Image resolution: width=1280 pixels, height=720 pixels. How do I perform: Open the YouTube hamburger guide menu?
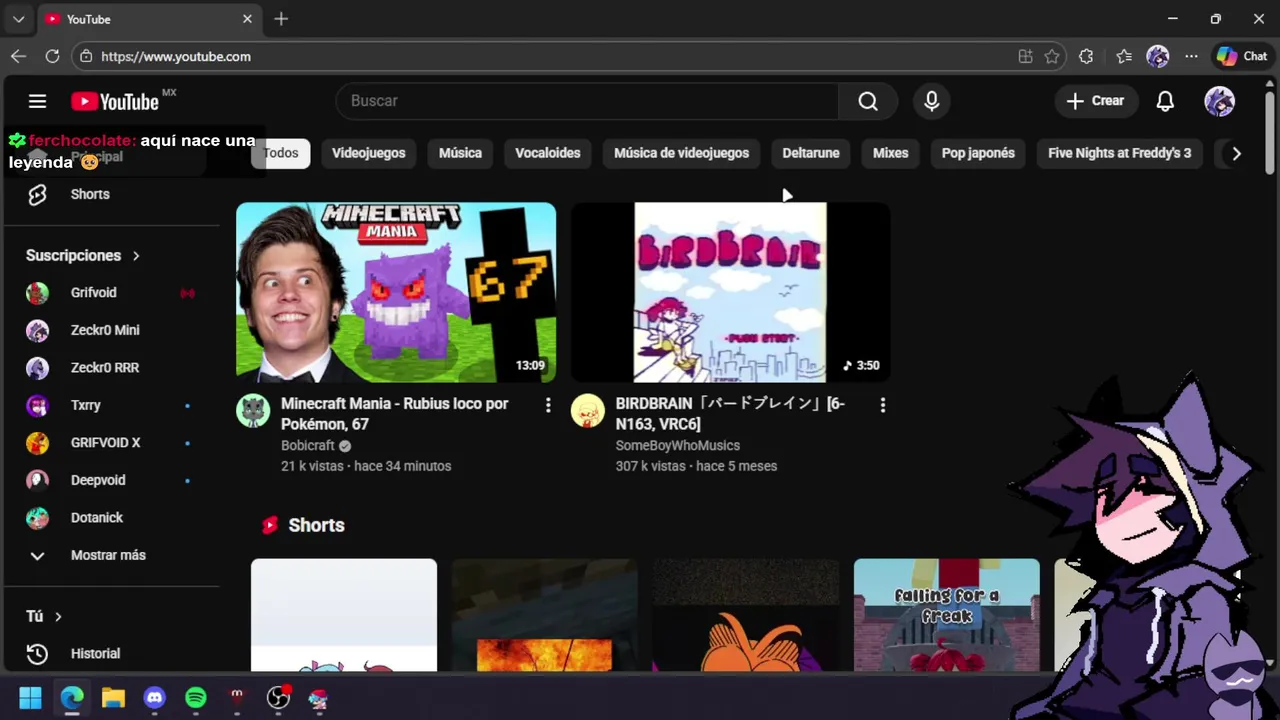[x=37, y=101]
